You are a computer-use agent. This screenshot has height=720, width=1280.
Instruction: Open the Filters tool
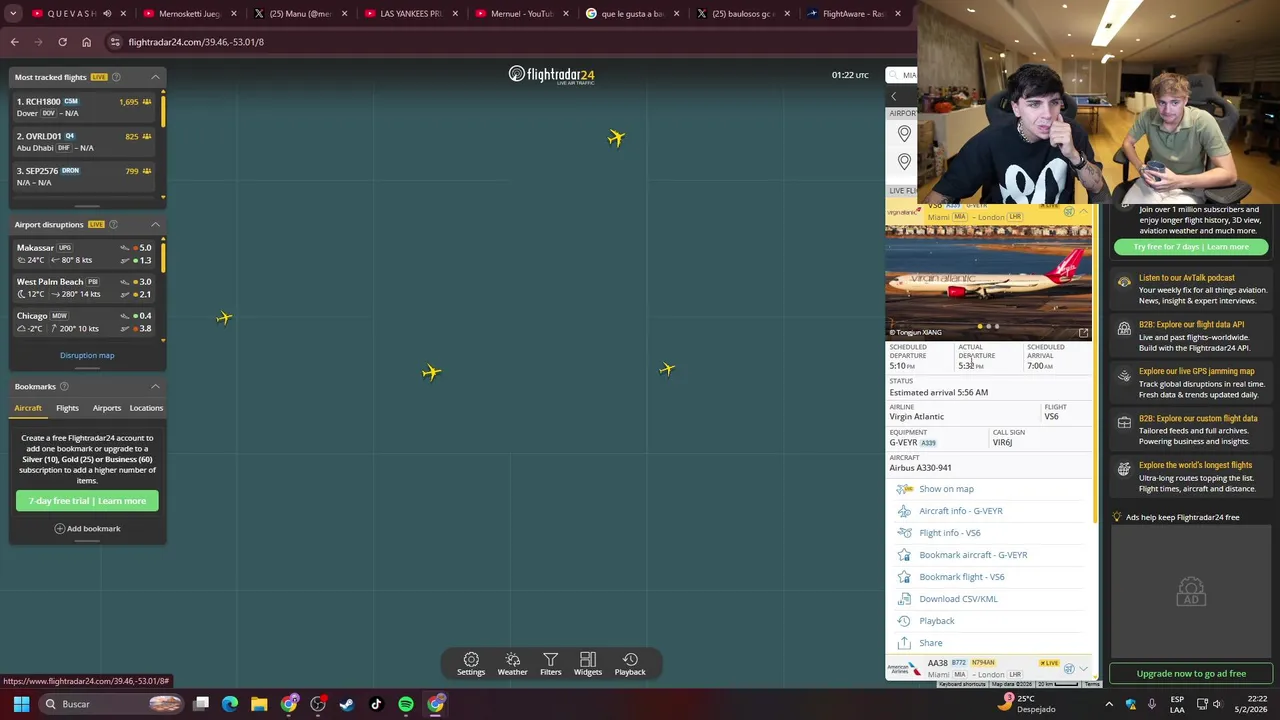pos(550,664)
